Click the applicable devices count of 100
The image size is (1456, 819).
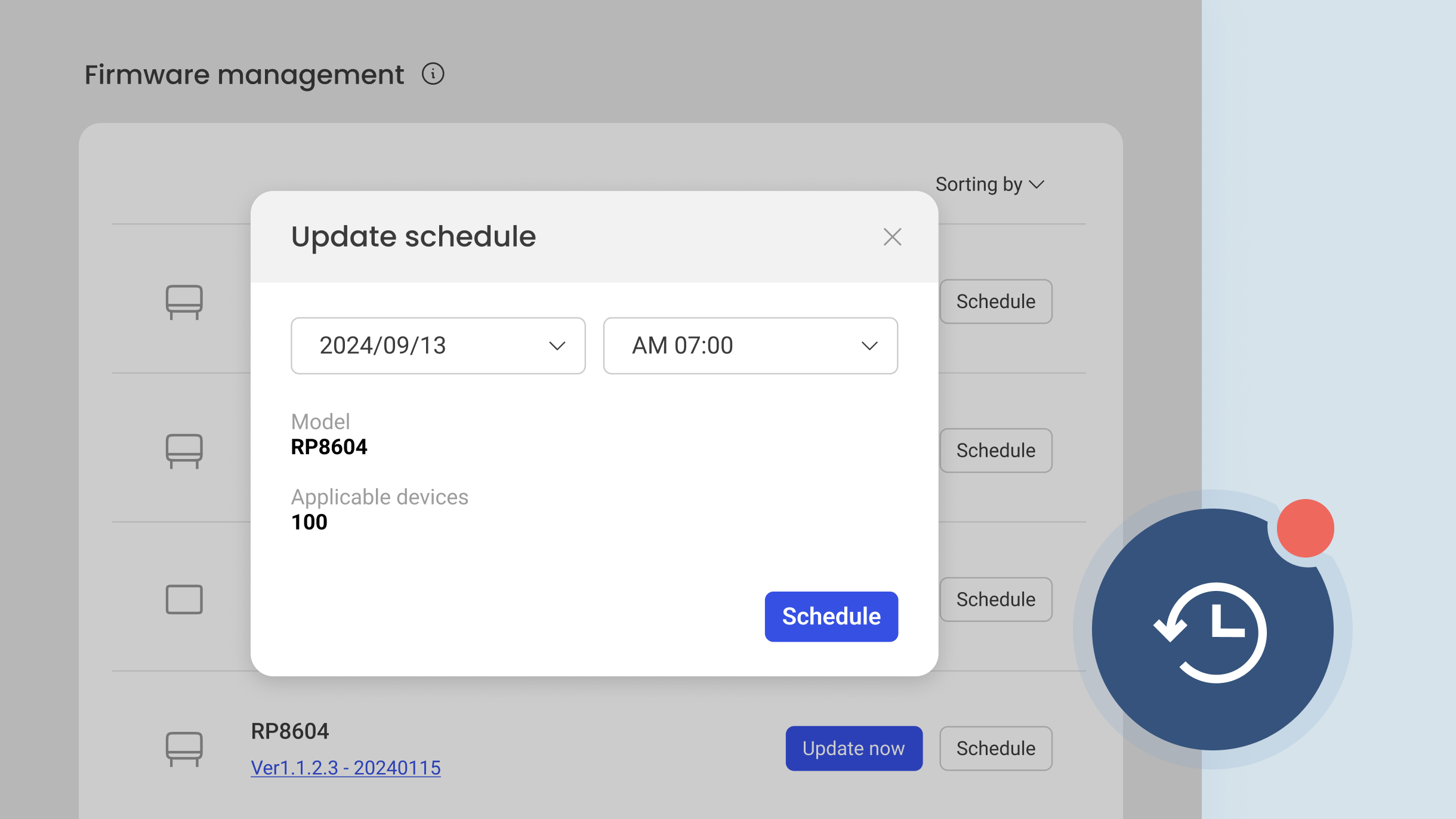tap(309, 522)
